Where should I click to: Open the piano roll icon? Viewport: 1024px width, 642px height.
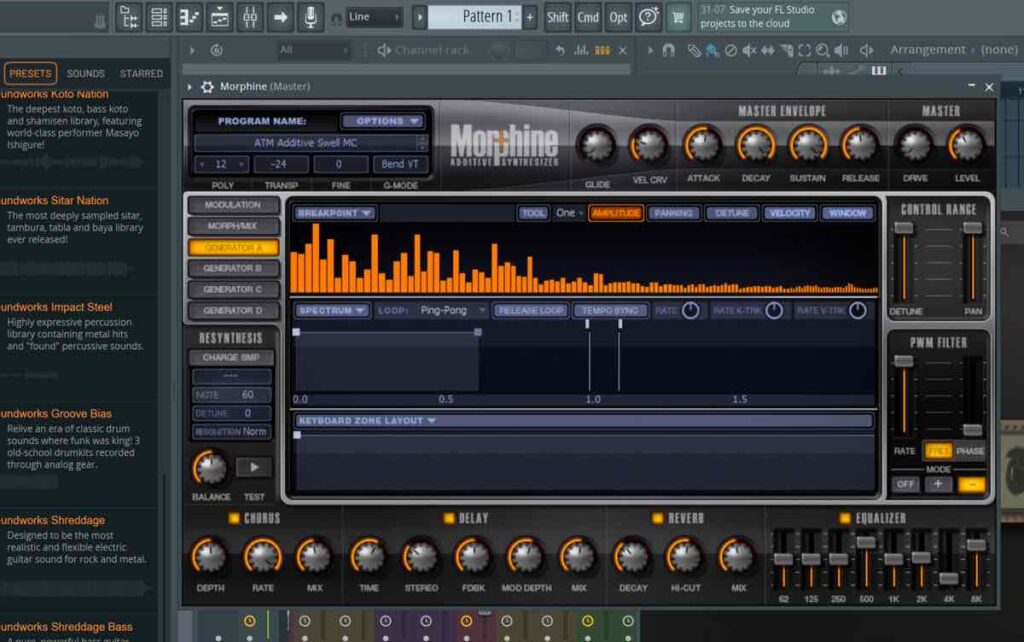pyautogui.click(x=189, y=18)
